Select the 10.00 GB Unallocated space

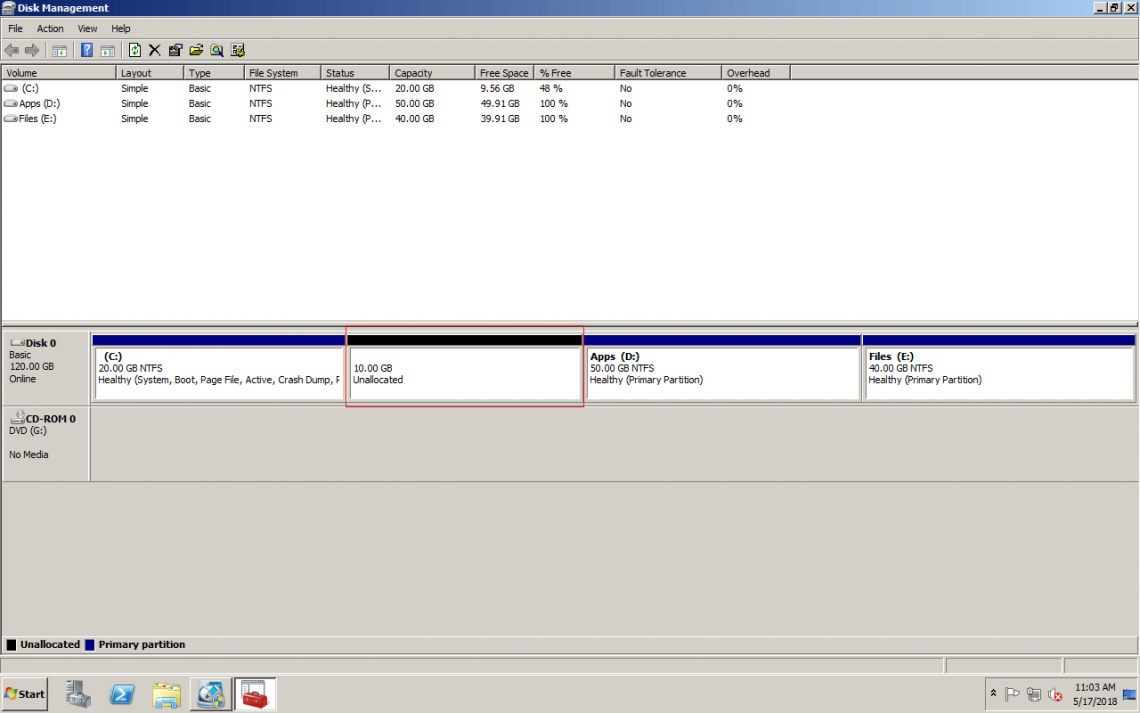coord(464,373)
